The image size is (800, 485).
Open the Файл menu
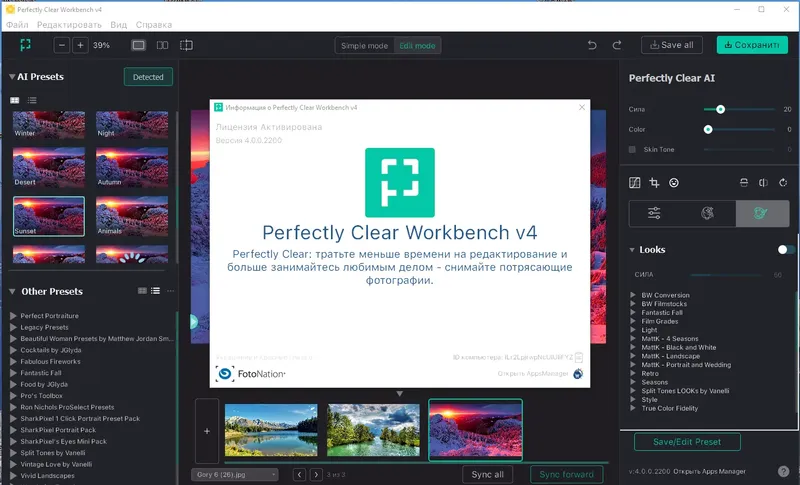pos(17,24)
